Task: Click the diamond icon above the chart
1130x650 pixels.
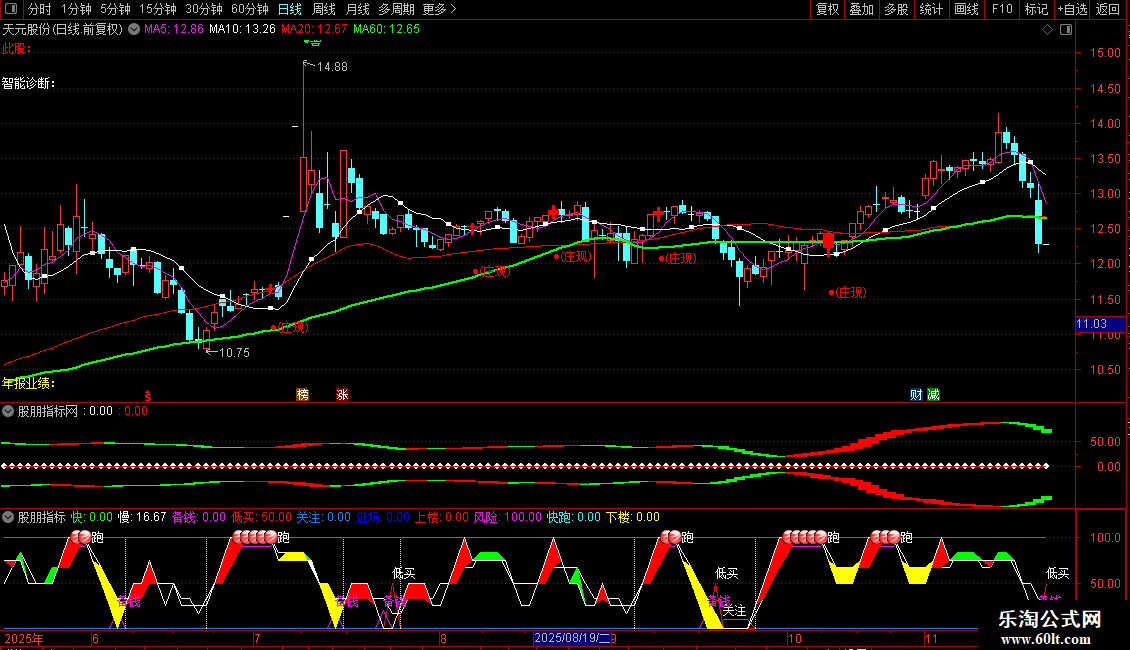Action: click(1048, 30)
